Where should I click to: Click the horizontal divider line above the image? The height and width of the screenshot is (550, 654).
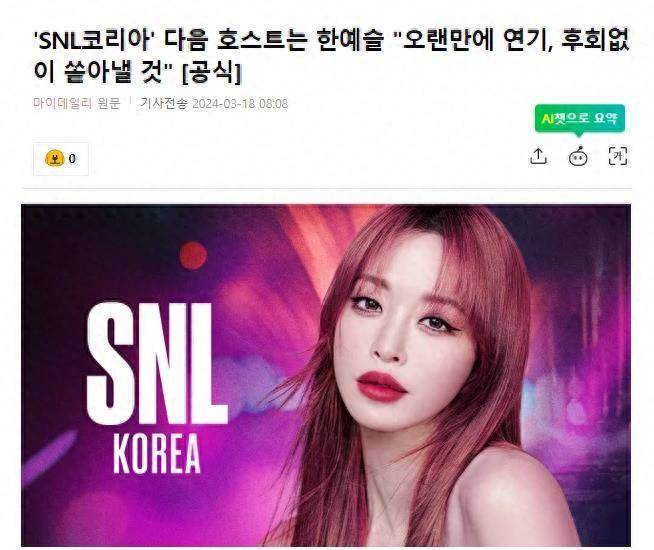point(327,188)
